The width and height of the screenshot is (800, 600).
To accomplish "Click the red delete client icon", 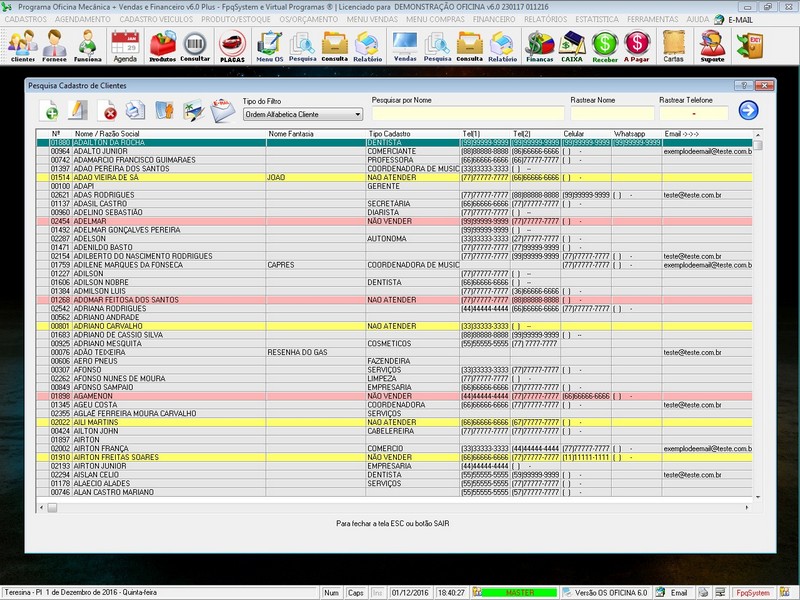I will 109,110.
